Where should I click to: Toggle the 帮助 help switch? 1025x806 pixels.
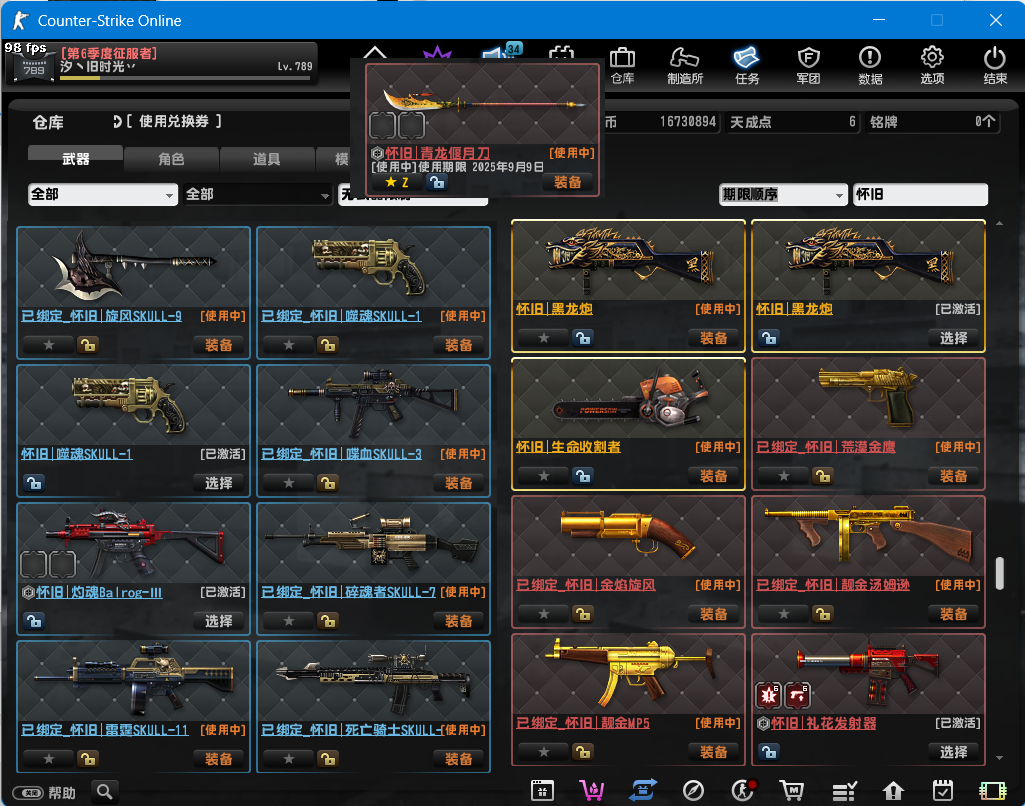click(x=29, y=793)
